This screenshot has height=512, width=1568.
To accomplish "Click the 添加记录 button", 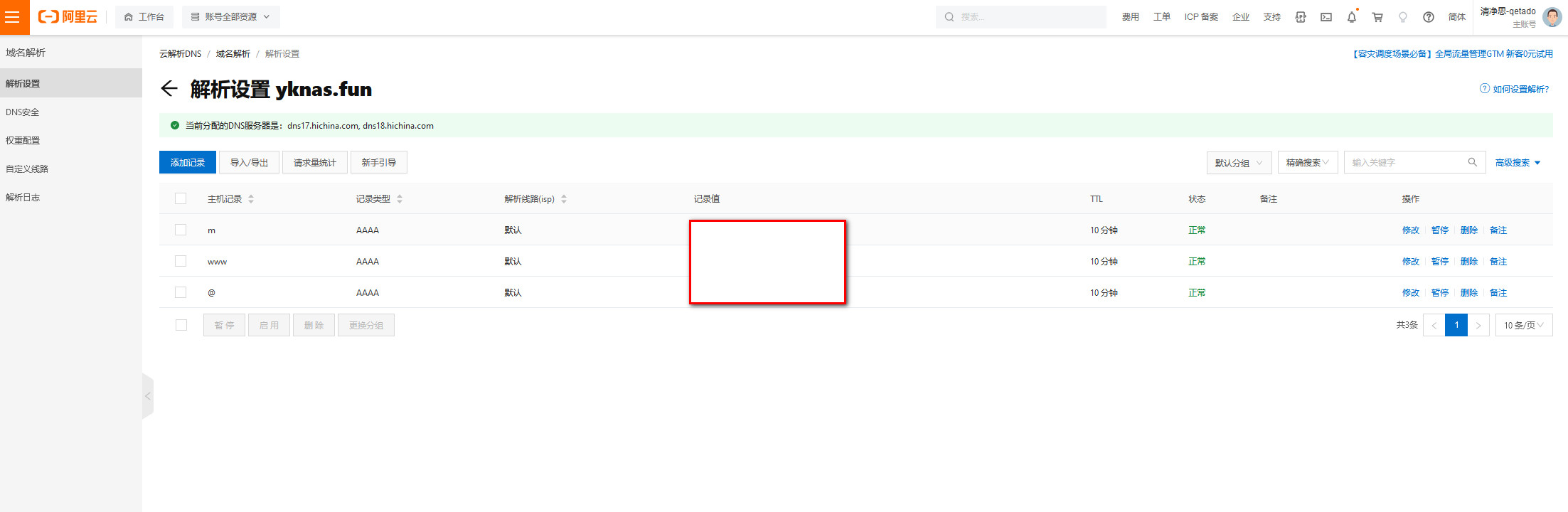I will (188, 162).
